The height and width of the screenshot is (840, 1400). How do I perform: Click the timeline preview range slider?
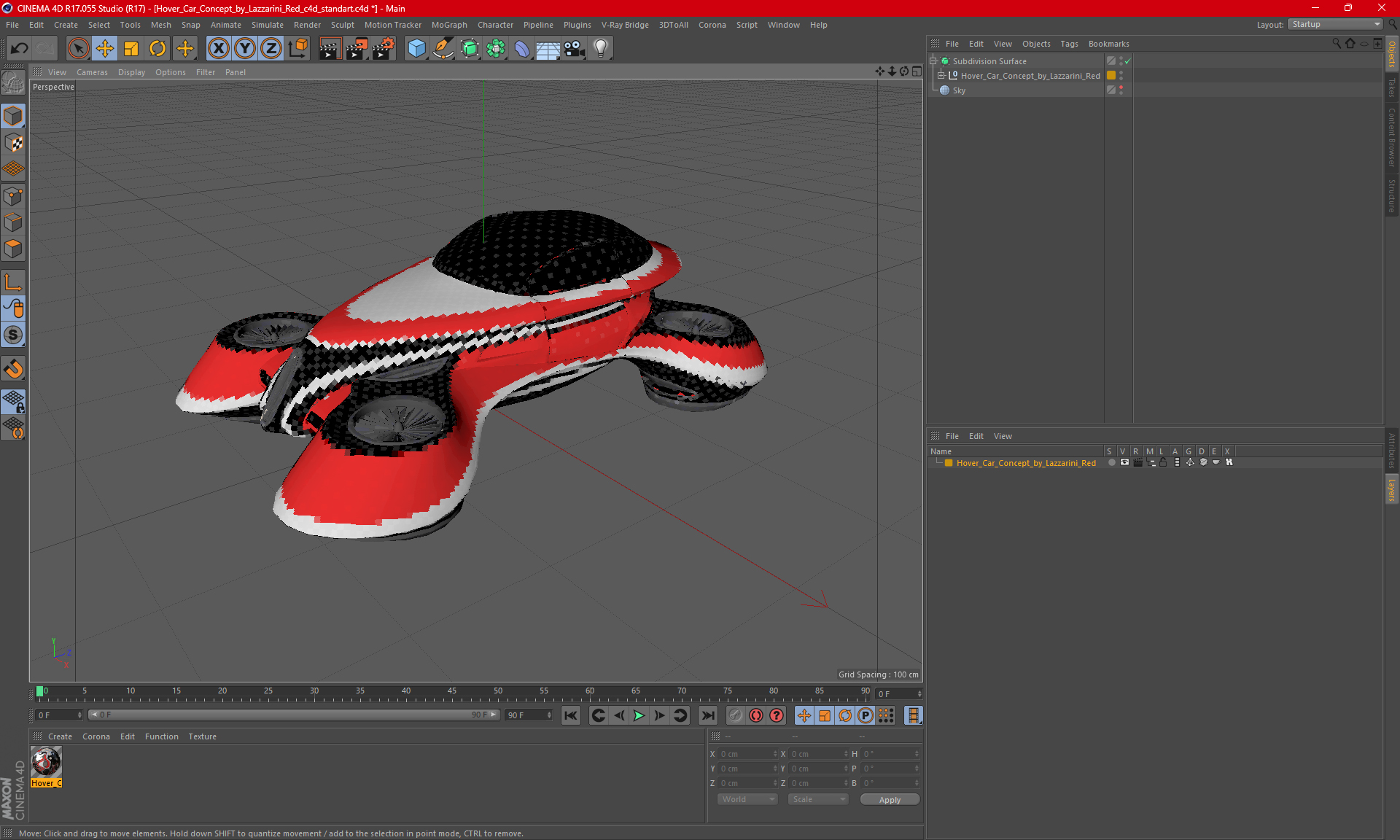294,715
